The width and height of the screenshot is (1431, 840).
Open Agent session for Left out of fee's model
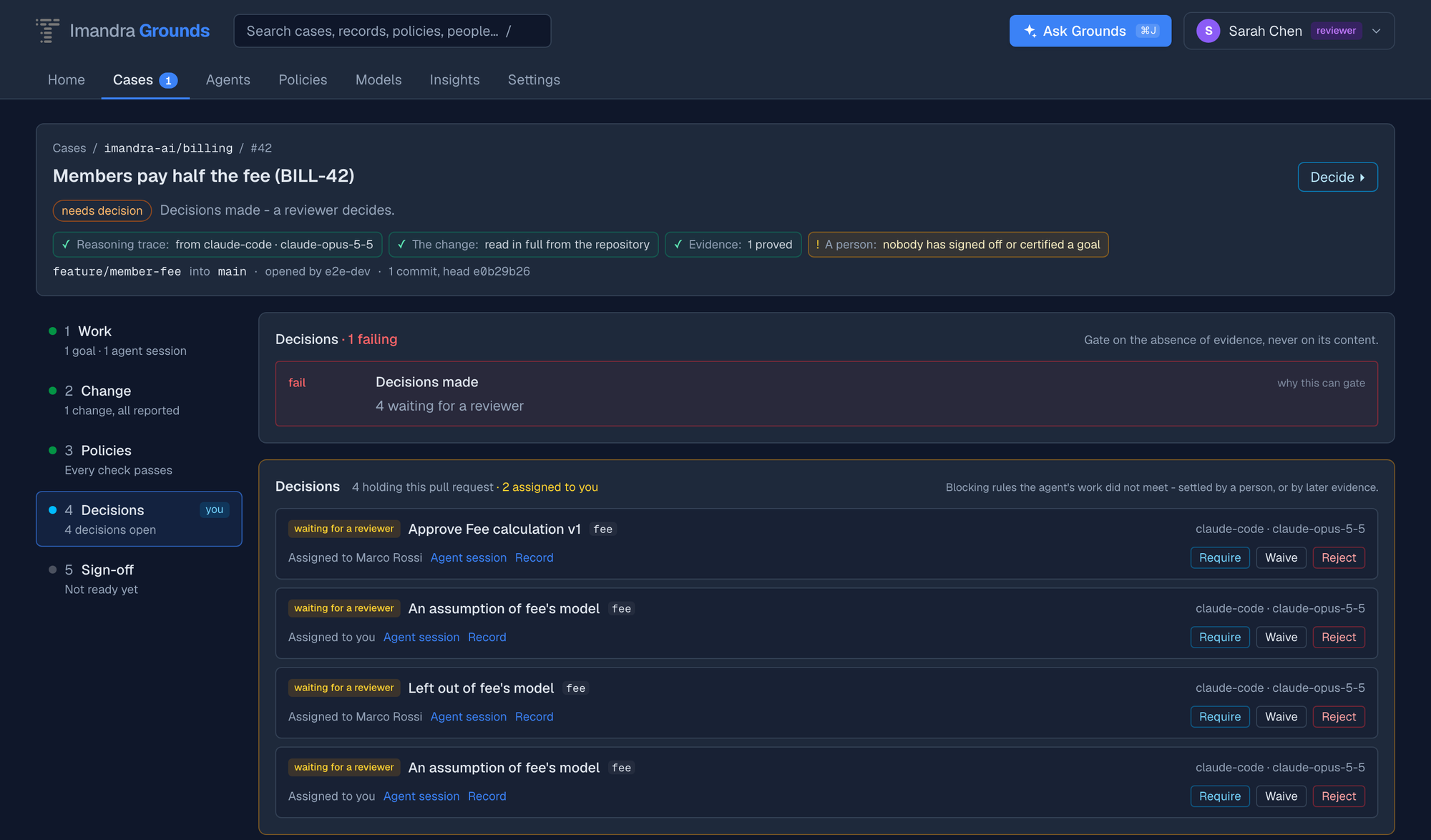(469, 716)
